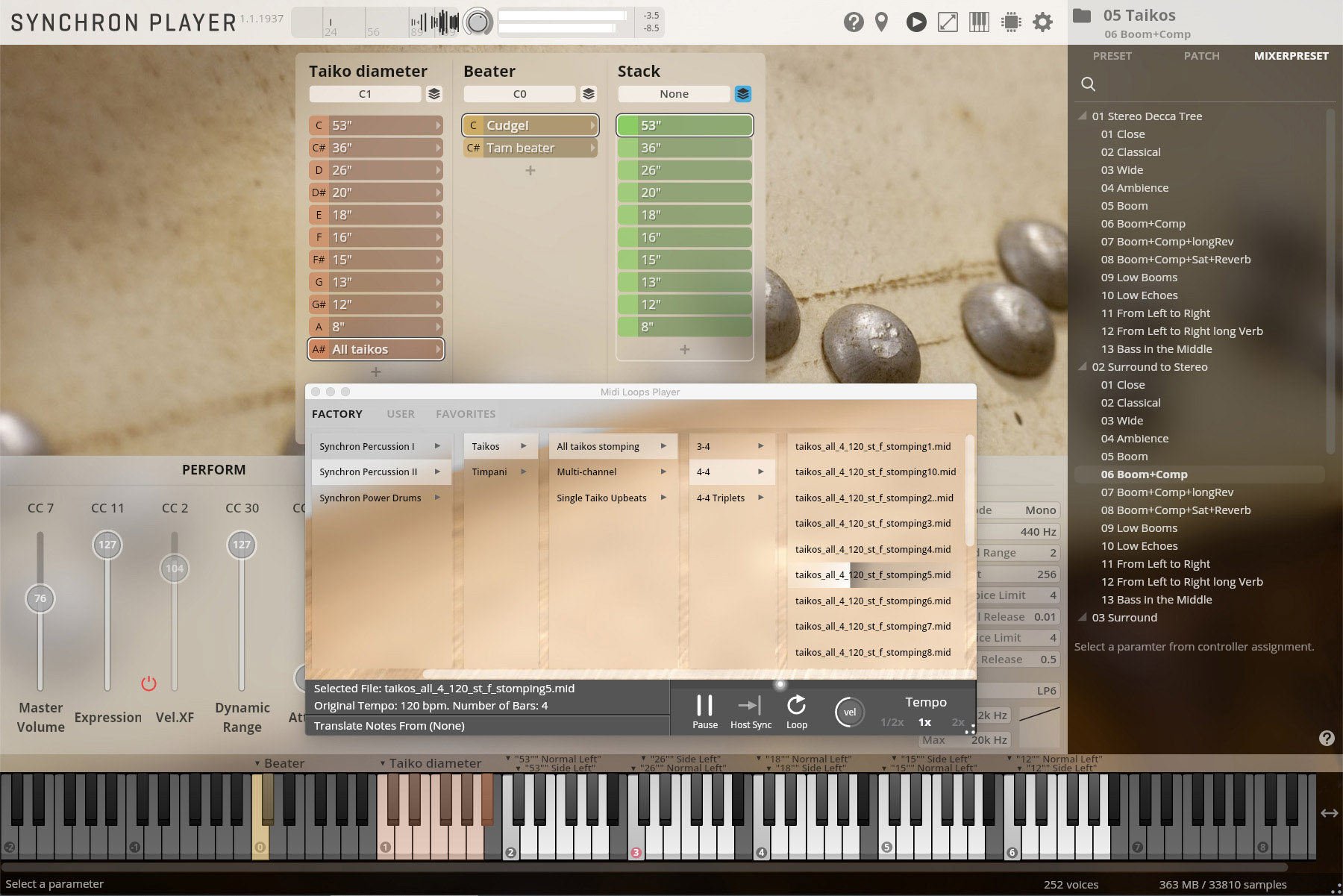Click the keyboard display icon in top toolbar
1343x896 pixels.
[x=979, y=22]
